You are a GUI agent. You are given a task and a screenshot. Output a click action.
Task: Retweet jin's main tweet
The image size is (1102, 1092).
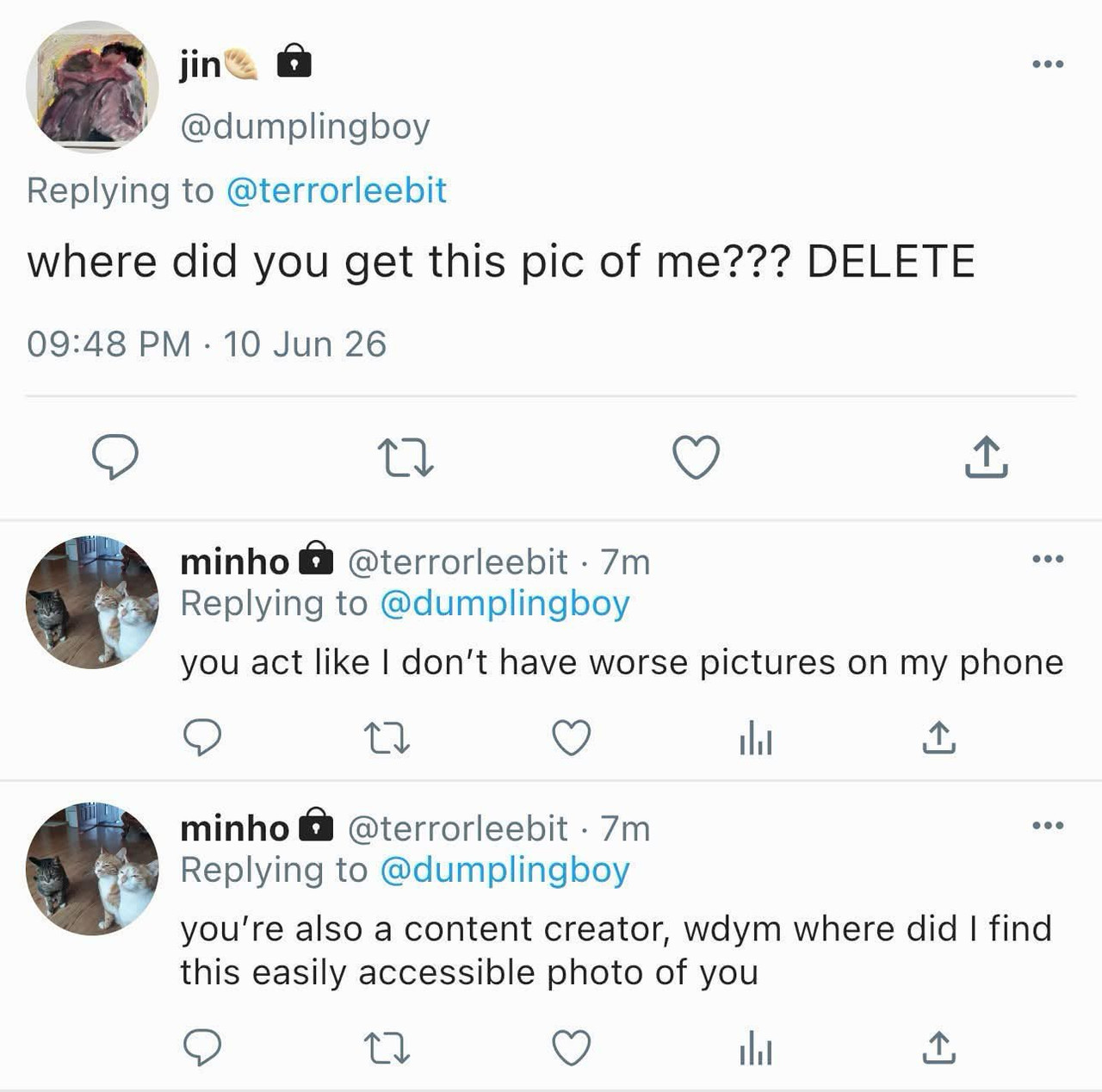(406, 458)
